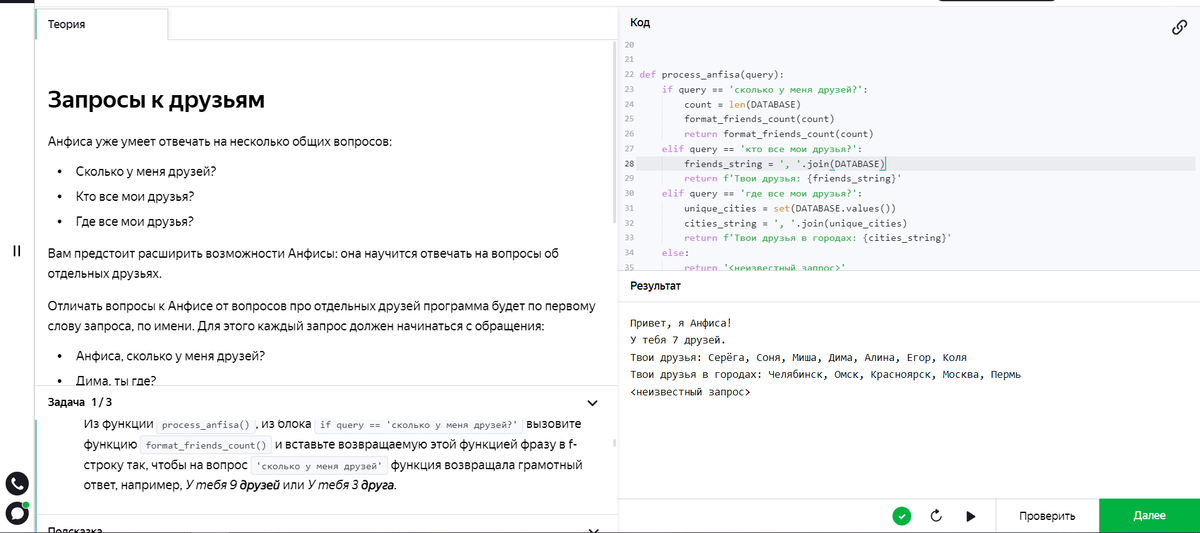1200x533 pixels.
Task: Click output '<неизвестный запрос>'
Action: pos(690,392)
